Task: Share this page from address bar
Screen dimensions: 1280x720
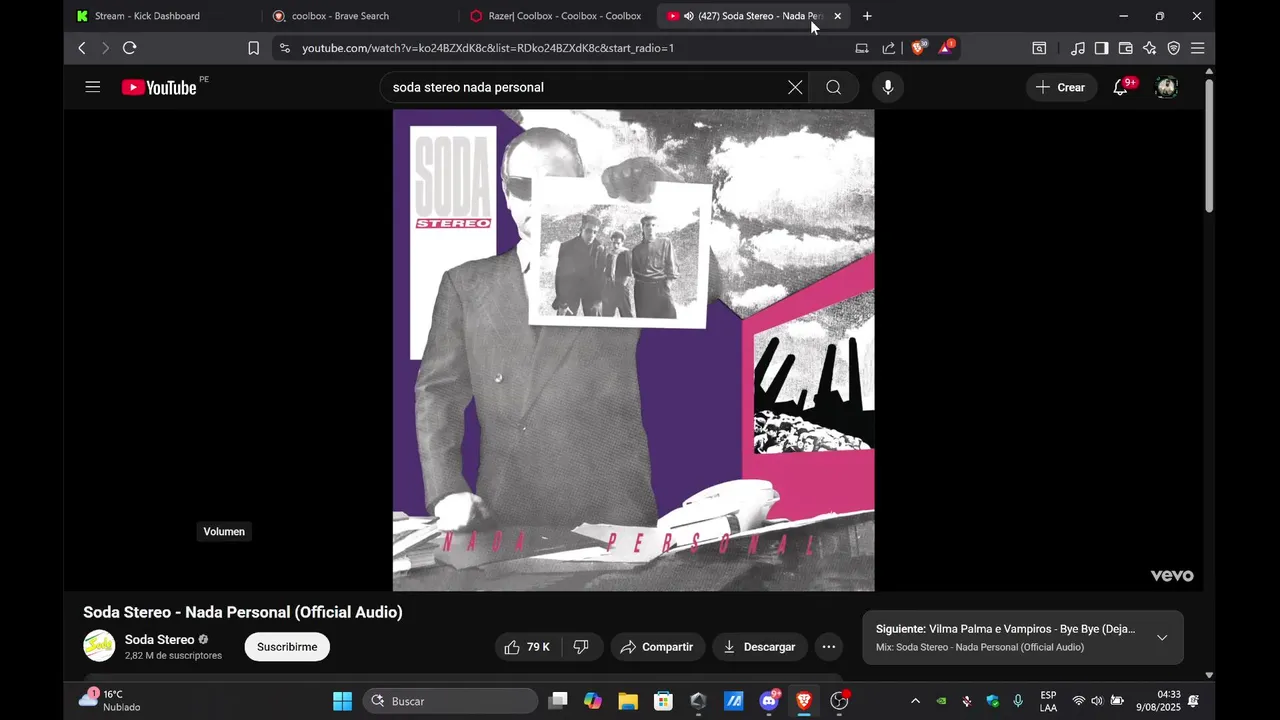Action: [888, 48]
